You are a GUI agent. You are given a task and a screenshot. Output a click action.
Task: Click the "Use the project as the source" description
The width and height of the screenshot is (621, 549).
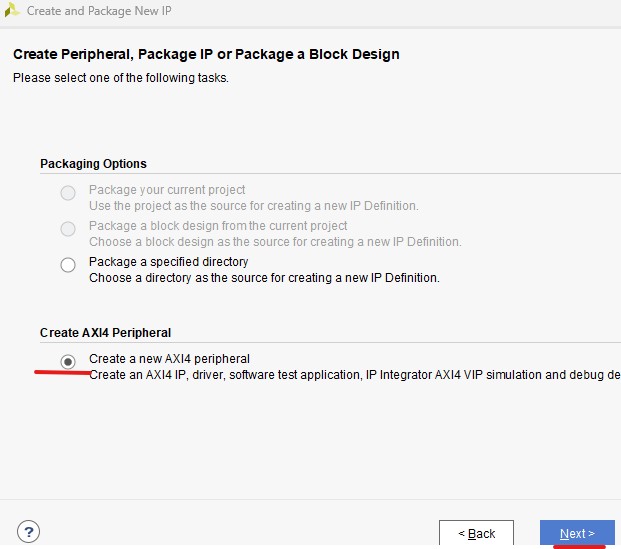pos(253,206)
